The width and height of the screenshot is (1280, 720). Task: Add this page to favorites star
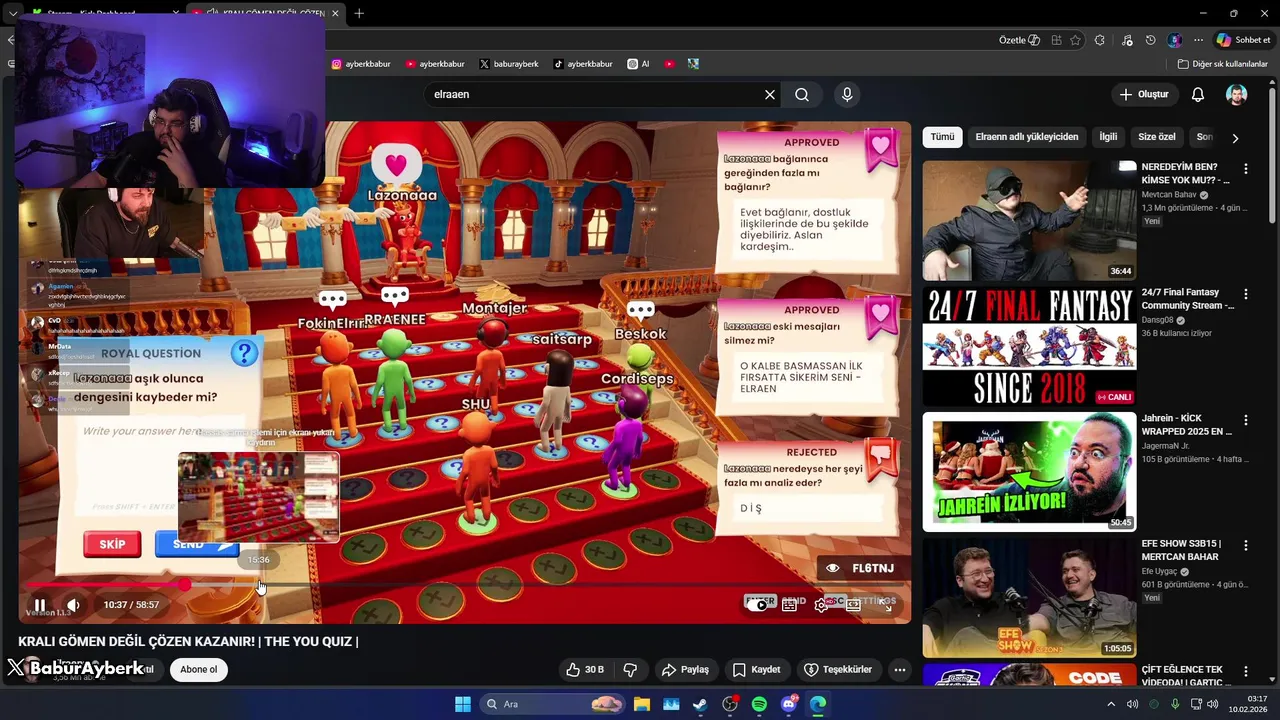pos(1076,40)
